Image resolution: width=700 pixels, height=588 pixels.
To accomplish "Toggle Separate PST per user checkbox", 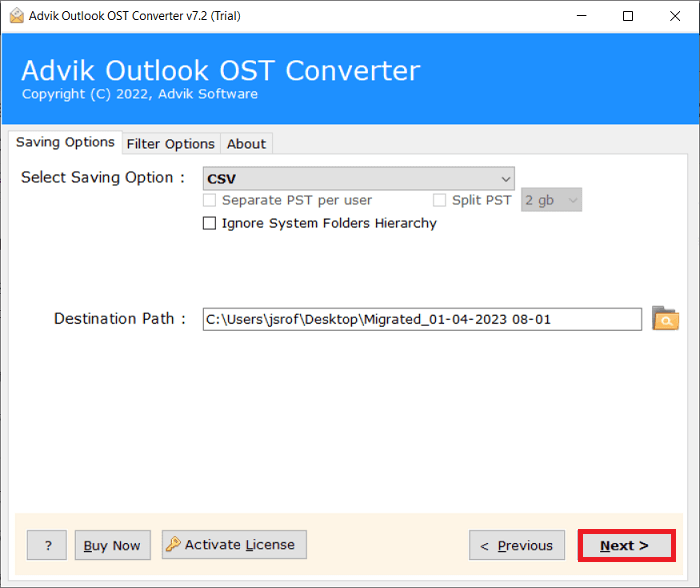I will pyautogui.click(x=209, y=200).
